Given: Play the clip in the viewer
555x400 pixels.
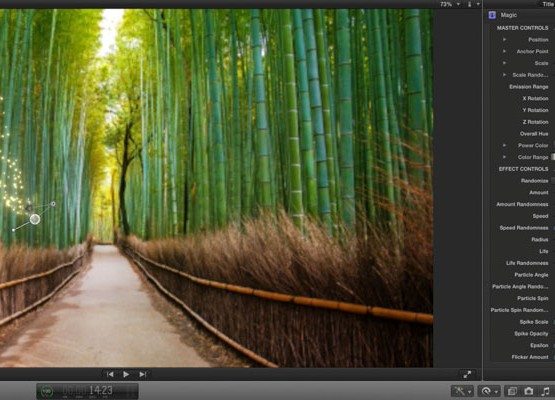Looking at the screenshot, I should pos(126,374).
